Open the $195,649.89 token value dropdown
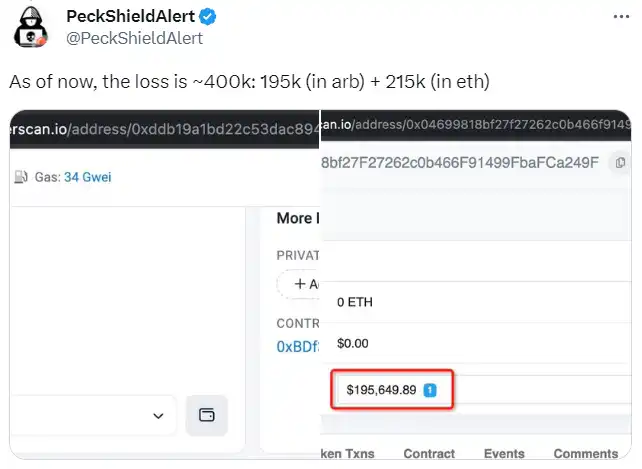 [394, 389]
